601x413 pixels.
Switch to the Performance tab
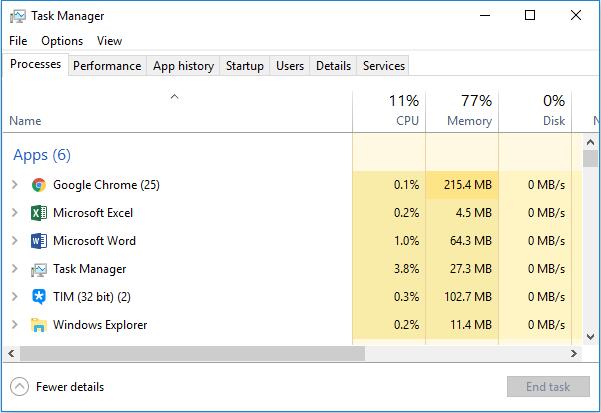point(107,66)
